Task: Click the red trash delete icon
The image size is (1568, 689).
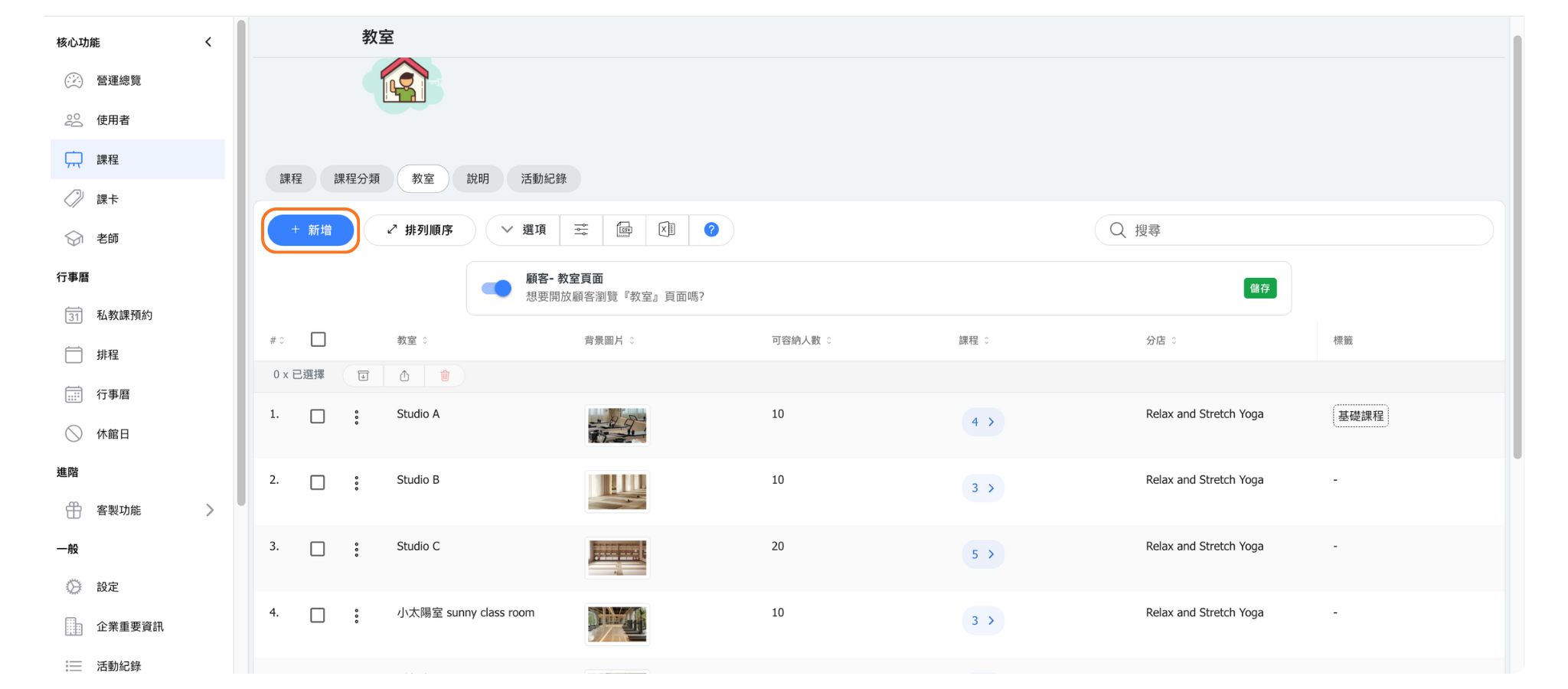Action: (445, 375)
